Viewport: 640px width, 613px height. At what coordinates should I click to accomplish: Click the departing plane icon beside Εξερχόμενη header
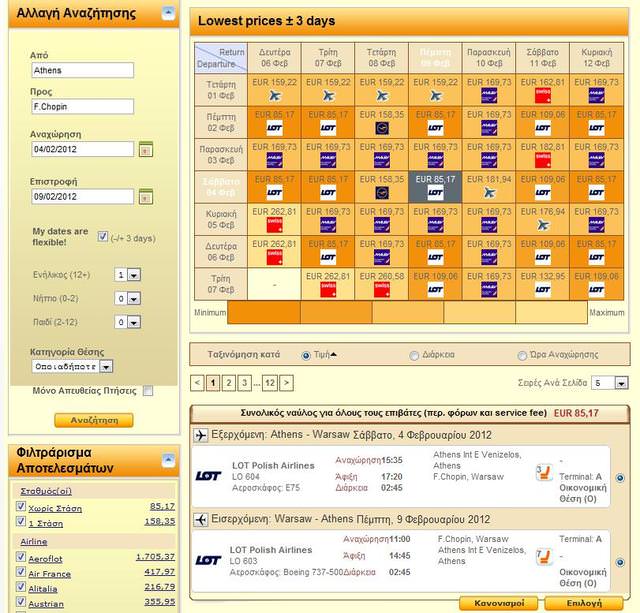[200, 436]
